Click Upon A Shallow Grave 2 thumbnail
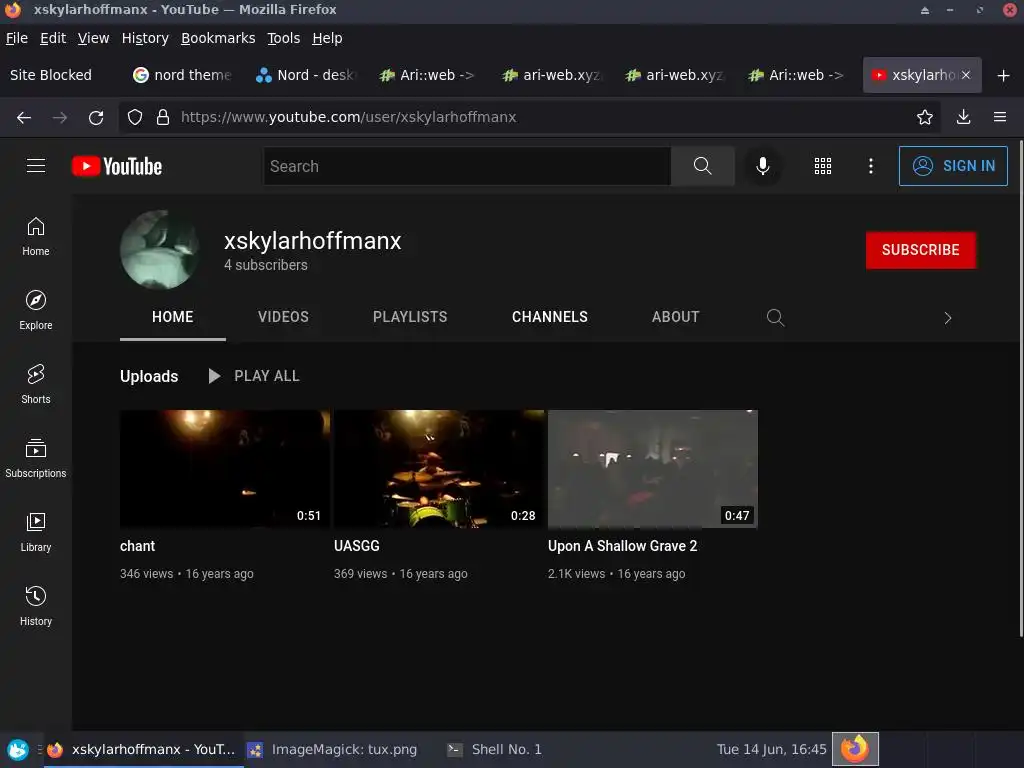 (653, 469)
